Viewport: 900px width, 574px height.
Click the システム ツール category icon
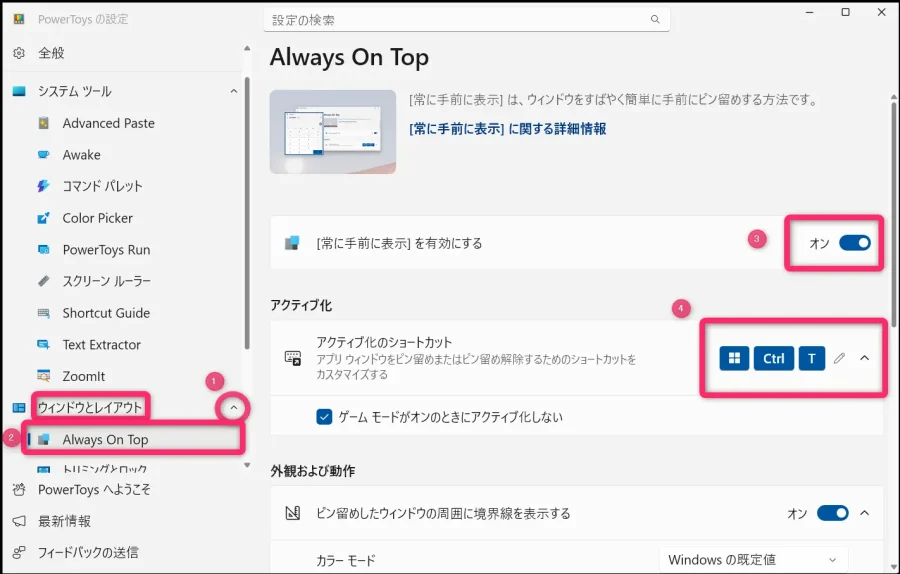(x=19, y=91)
